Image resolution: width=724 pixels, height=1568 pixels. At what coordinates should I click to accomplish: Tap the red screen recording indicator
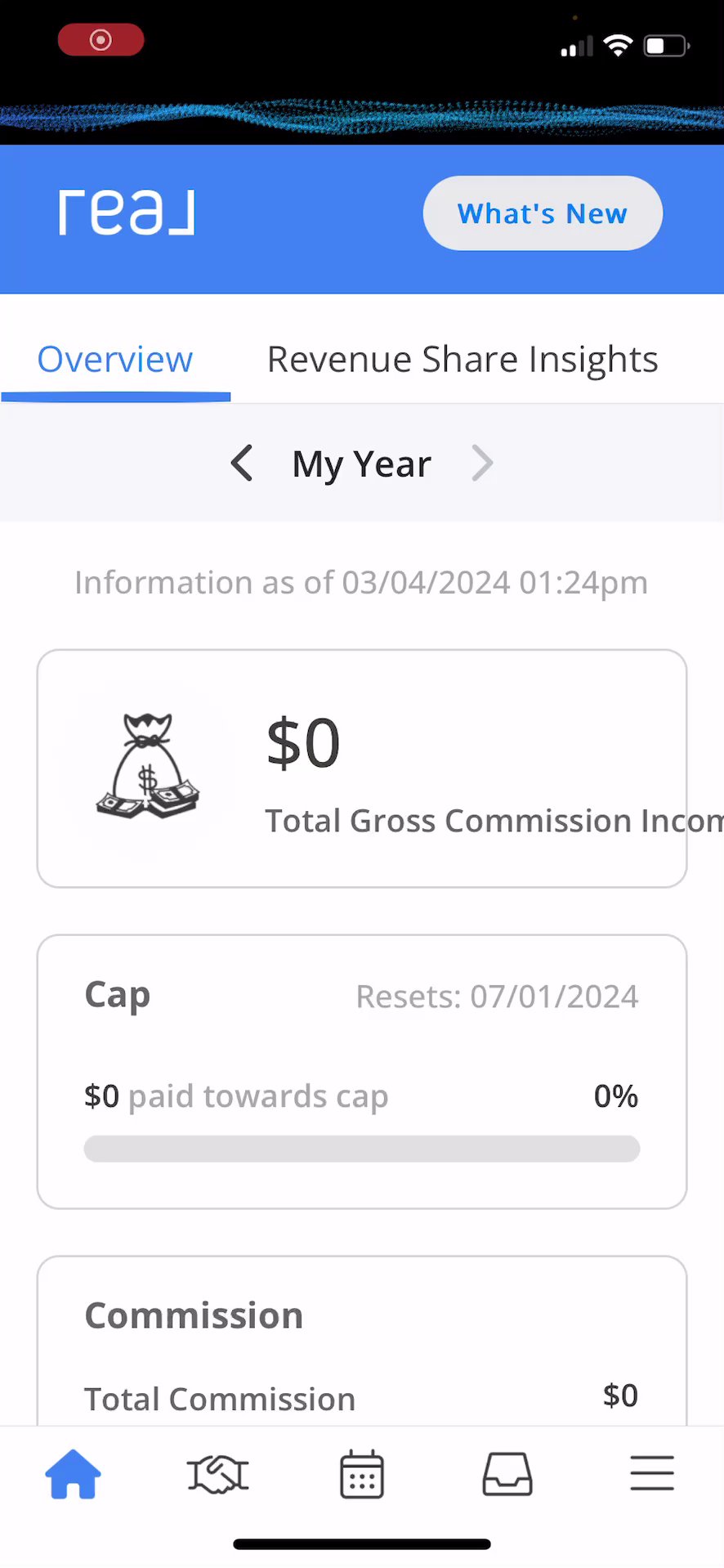pyautogui.click(x=101, y=40)
